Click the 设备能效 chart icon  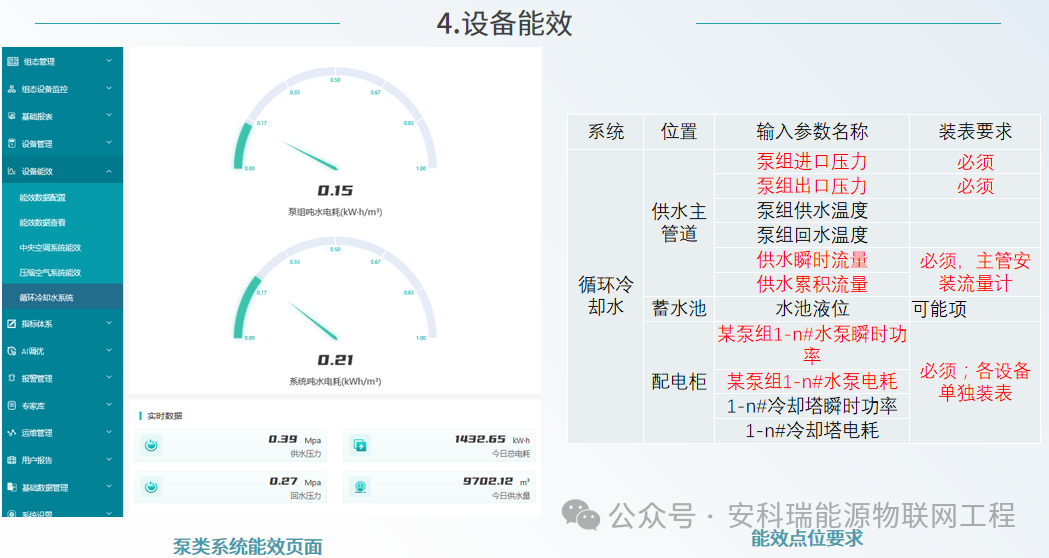(11, 171)
